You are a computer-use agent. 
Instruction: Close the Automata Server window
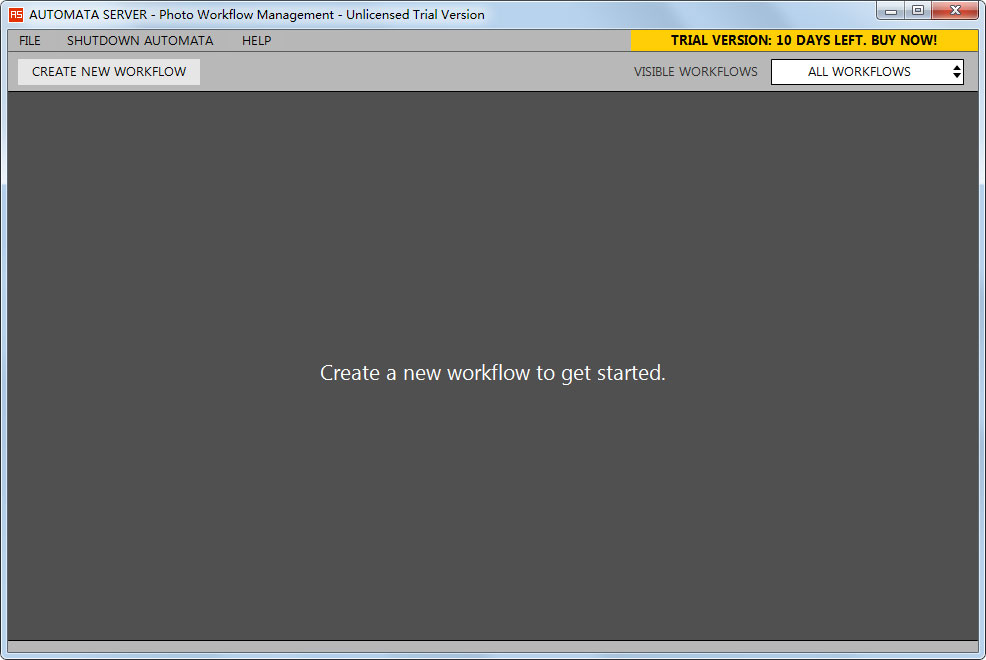point(955,11)
